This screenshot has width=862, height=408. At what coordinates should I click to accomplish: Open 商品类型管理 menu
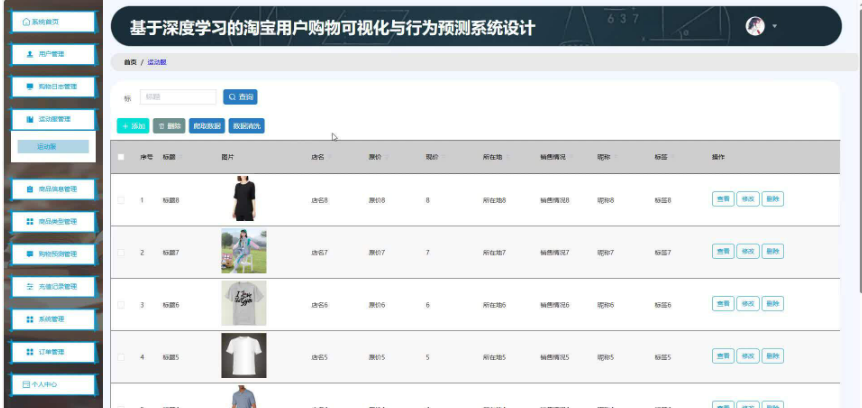(x=53, y=222)
